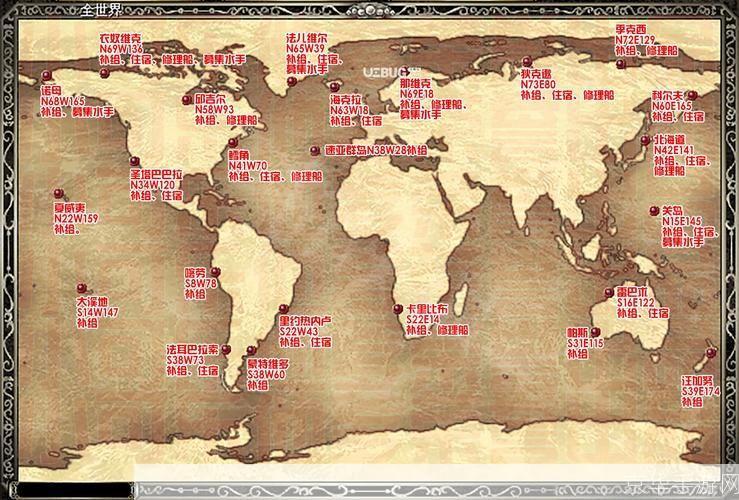Image resolution: width=739 pixels, height=500 pixels.
Task: Click the S38W73 coordinate label
Action: coord(185,360)
